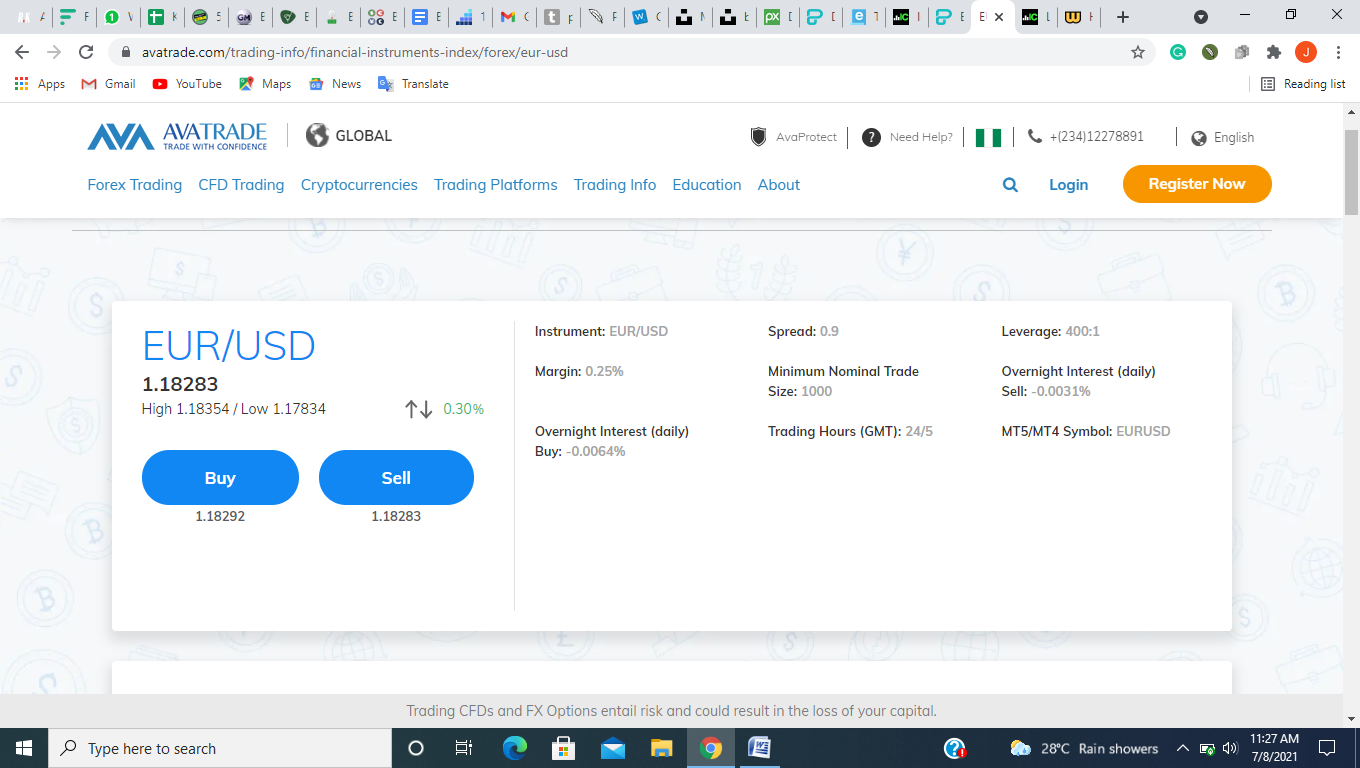Open File Explorer from the taskbar
The image size is (1360, 768).
pos(662,748)
